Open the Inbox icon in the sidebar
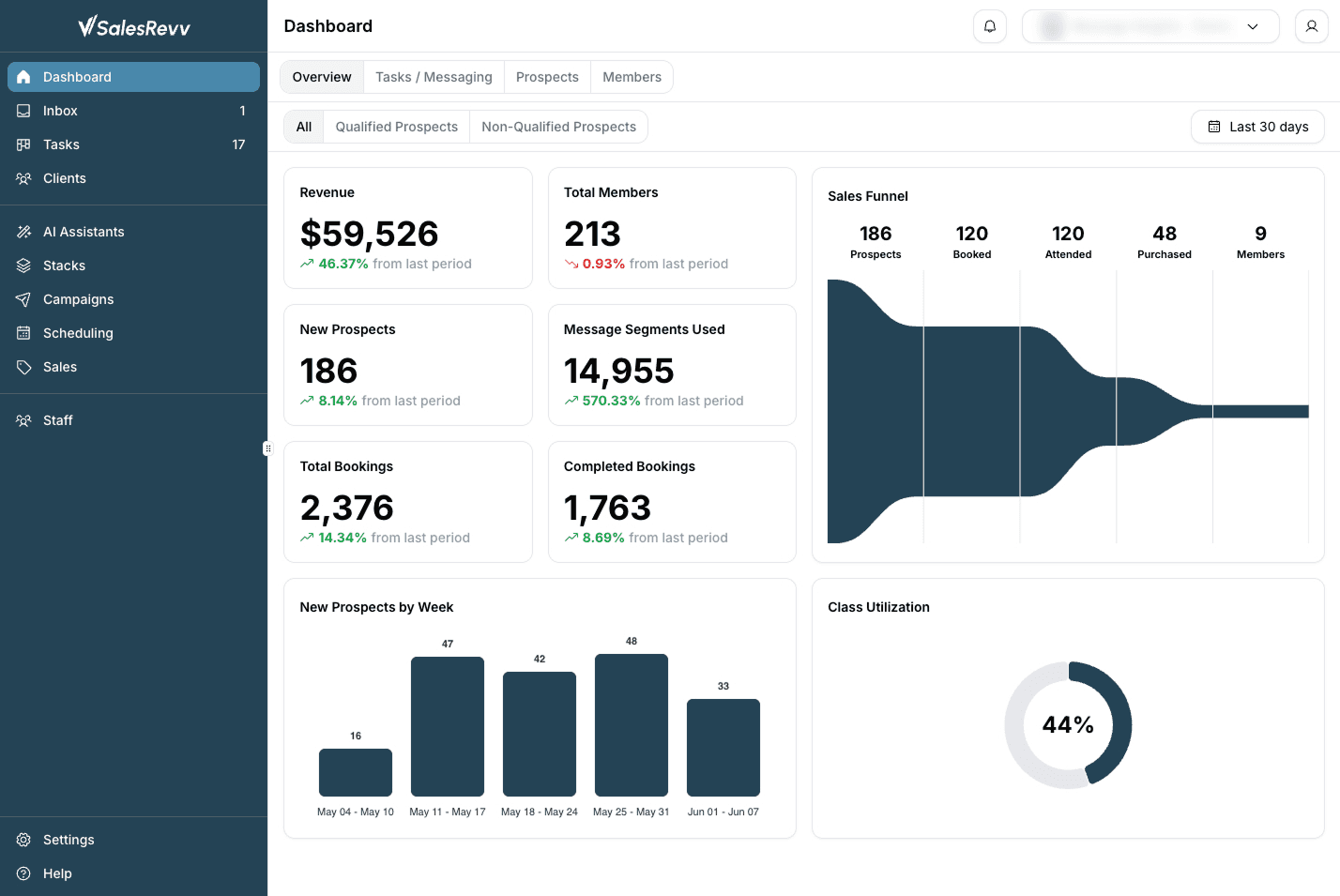Screen dimensions: 1340x896 [23, 111]
